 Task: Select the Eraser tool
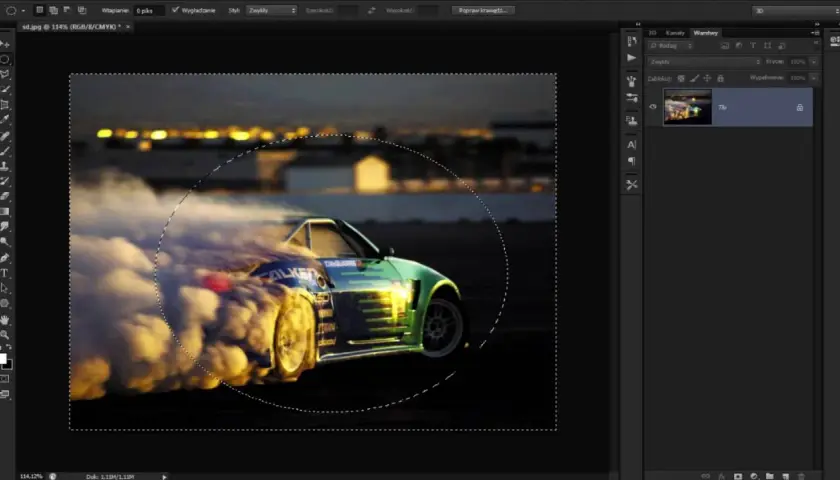click(x=5, y=196)
